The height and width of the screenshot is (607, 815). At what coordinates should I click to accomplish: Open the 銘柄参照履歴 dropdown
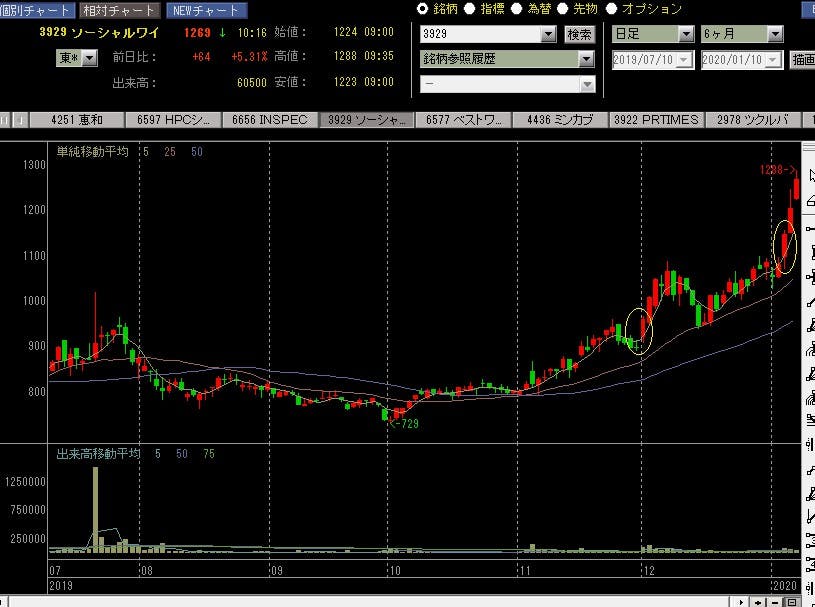tap(587, 59)
